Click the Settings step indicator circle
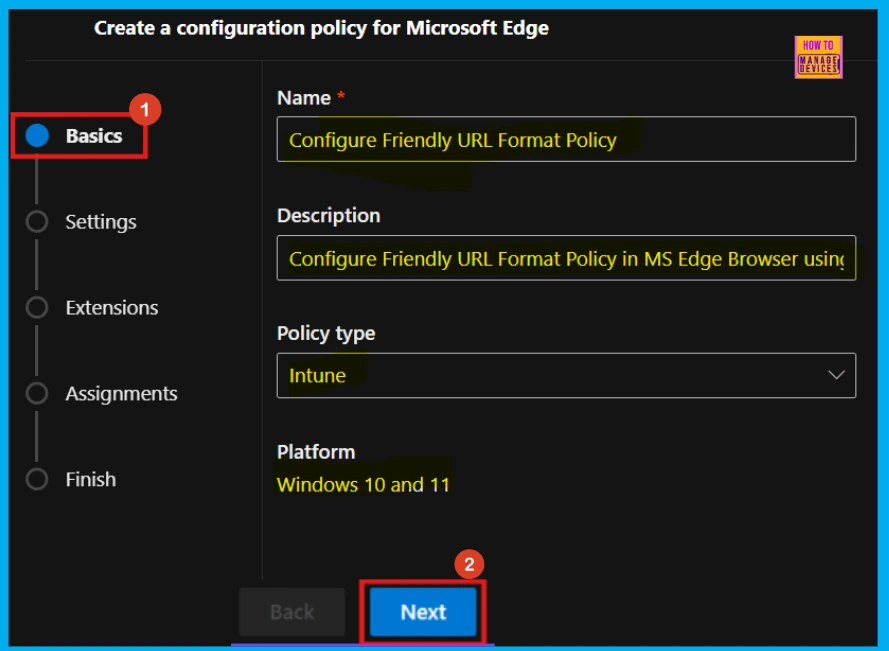889x651 pixels. (37, 222)
